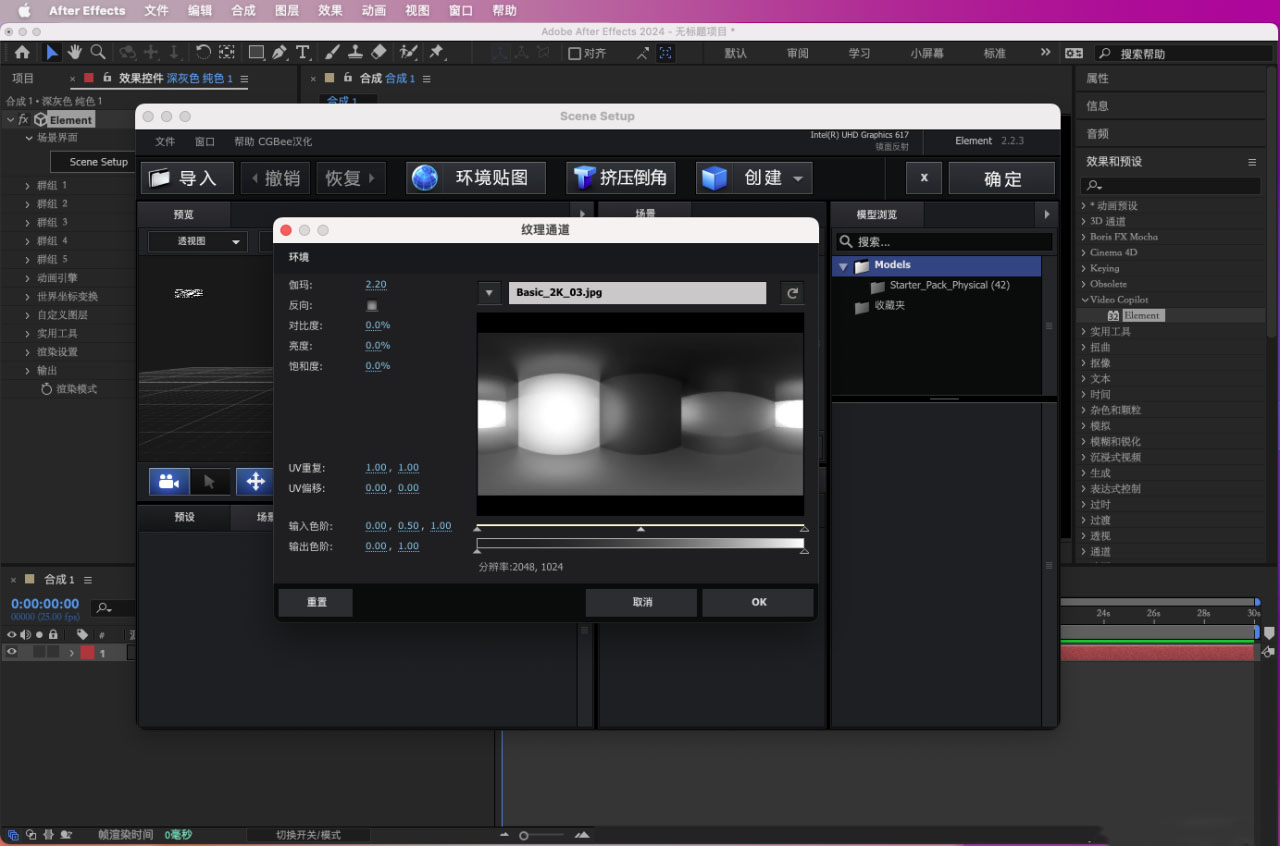Select the Selection arrow tool
Screen dimensions: 1280x846
pos(52,52)
